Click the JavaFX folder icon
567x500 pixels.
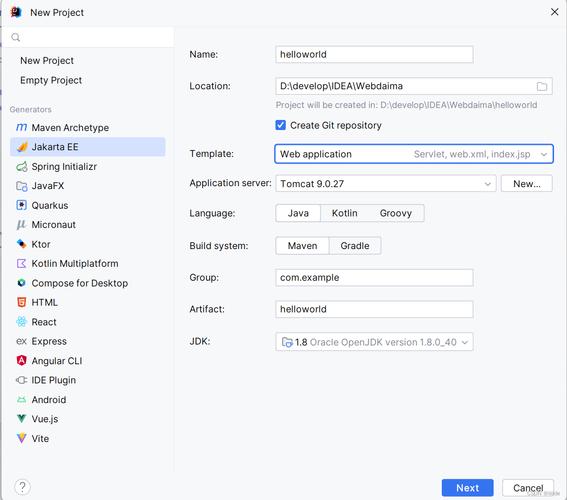(22, 186)
